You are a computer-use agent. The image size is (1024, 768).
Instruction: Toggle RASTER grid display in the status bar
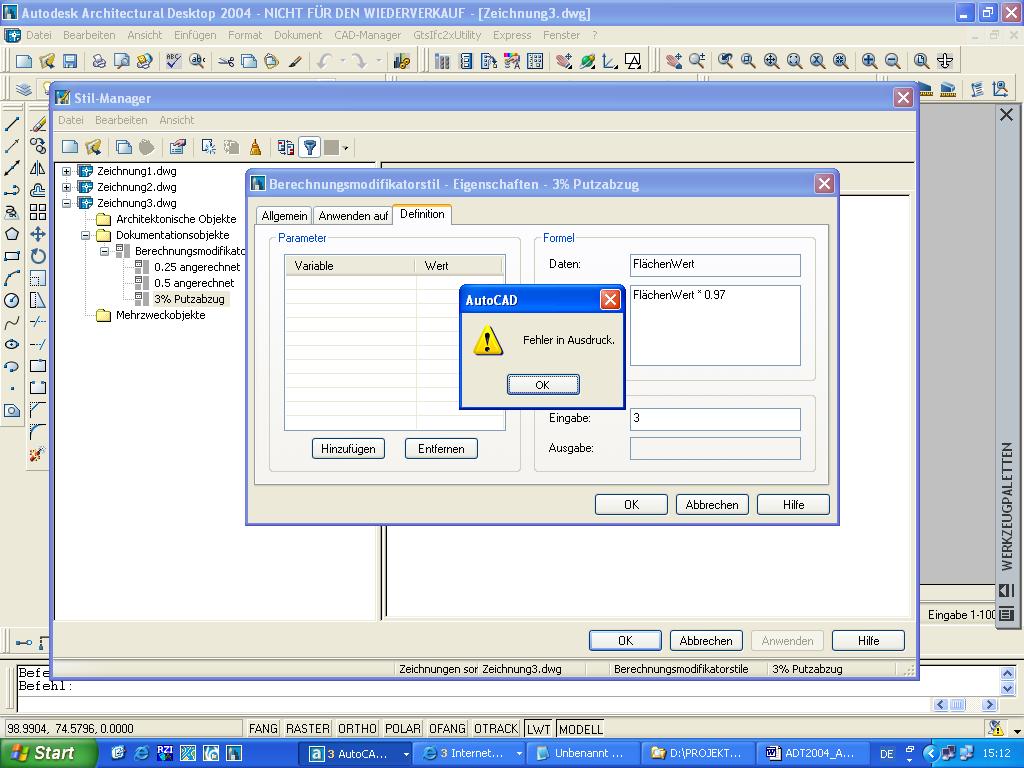click(307, 729)
